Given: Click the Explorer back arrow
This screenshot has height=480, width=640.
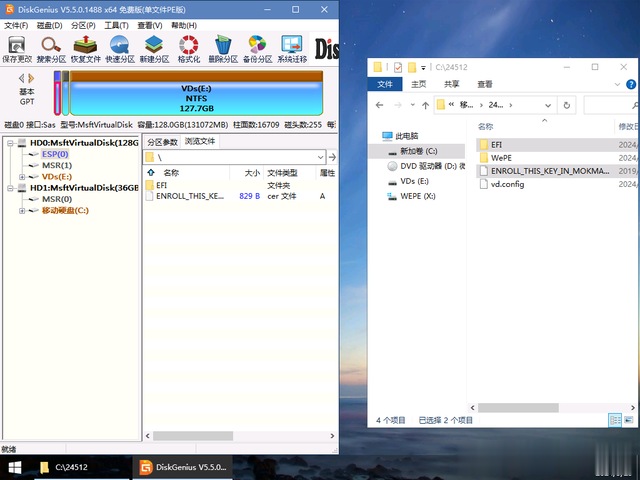Looking at the screenshot, I should click(x=380, y=105).
